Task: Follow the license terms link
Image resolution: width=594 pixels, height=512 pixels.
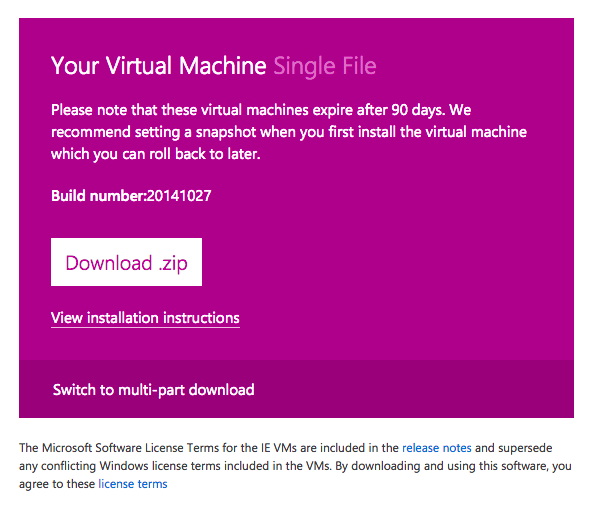Action: [x=133, y=484]
